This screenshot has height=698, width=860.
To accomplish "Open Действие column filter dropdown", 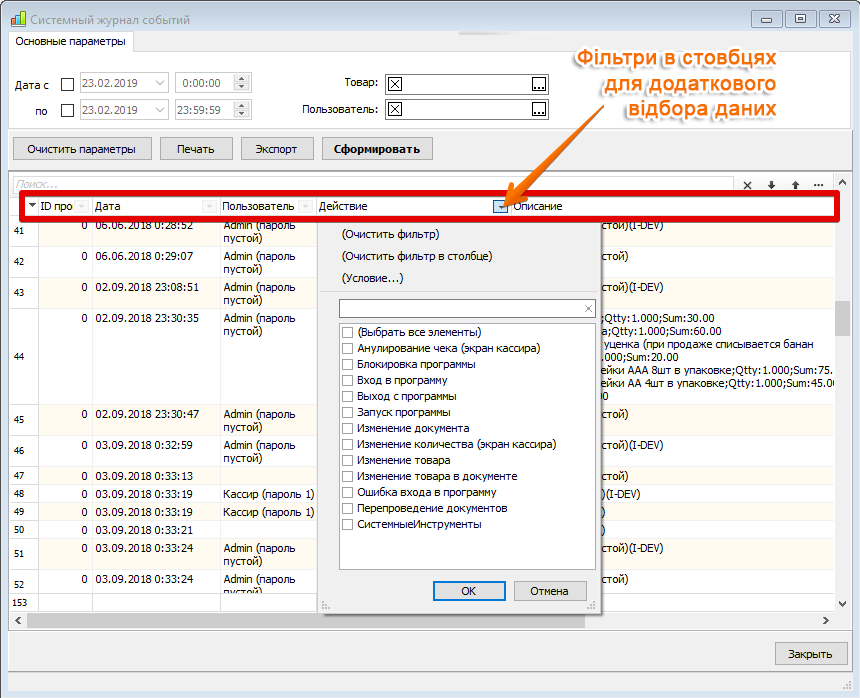I will point(500,206).
